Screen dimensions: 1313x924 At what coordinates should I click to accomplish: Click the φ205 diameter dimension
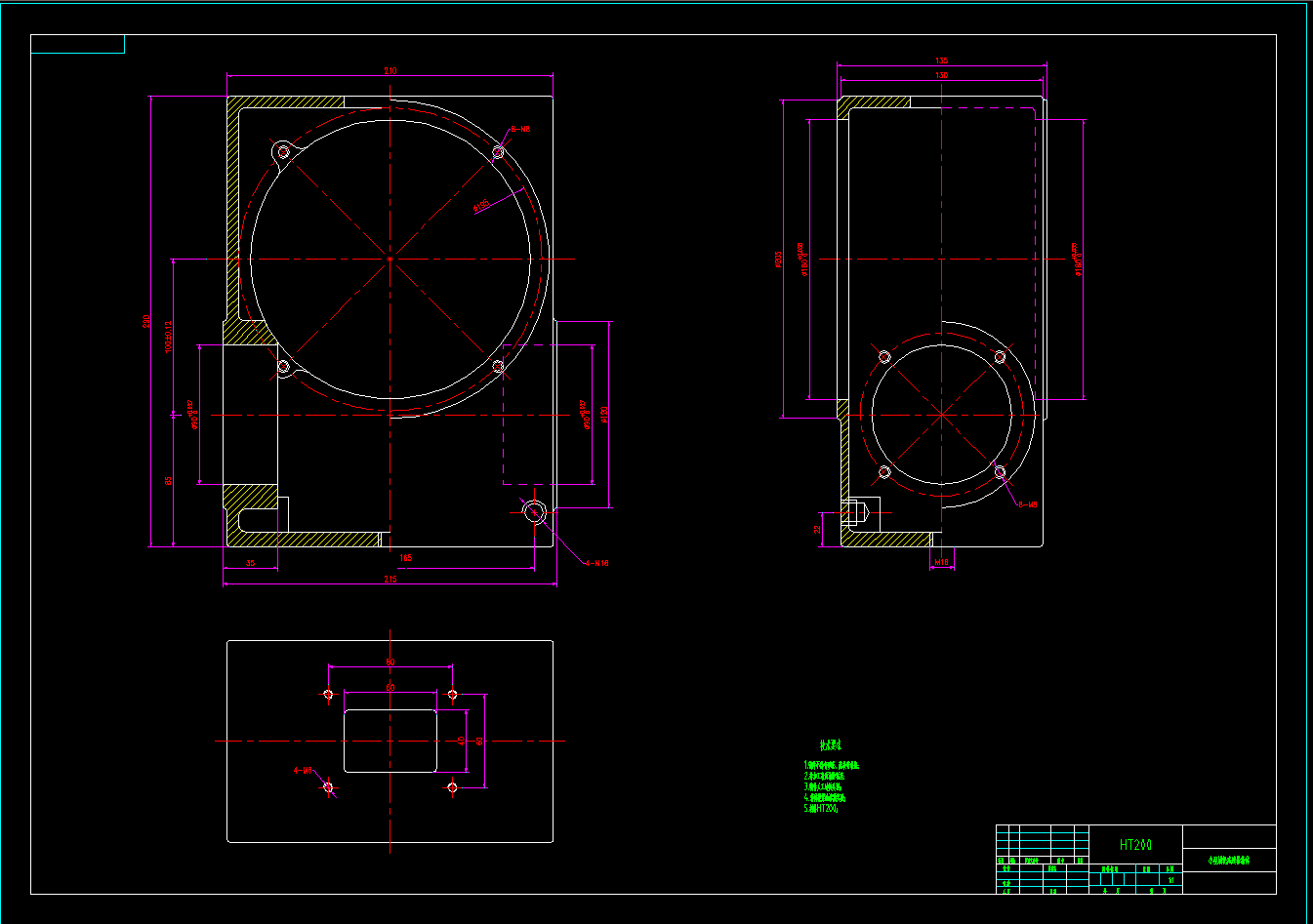click(x=778, y=259)
